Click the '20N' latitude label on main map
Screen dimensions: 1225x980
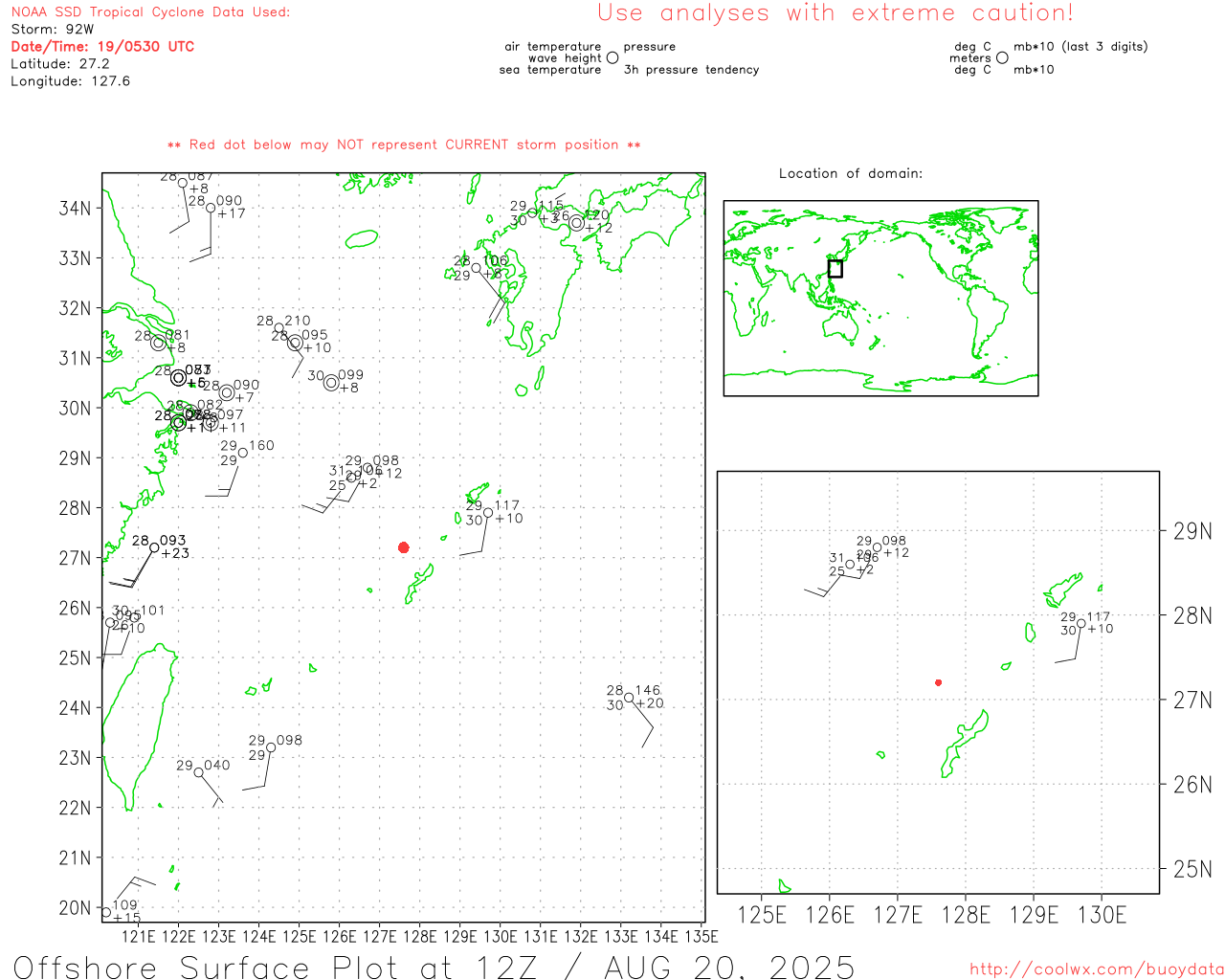76,907
